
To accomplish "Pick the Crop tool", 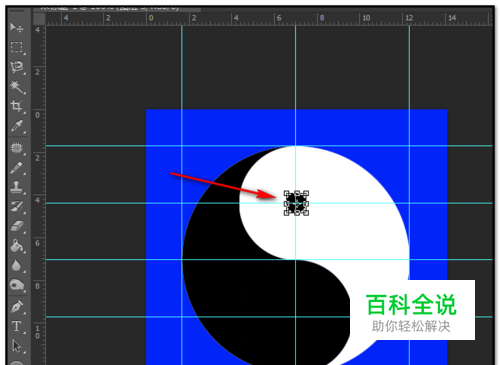I will click(16, 106).
